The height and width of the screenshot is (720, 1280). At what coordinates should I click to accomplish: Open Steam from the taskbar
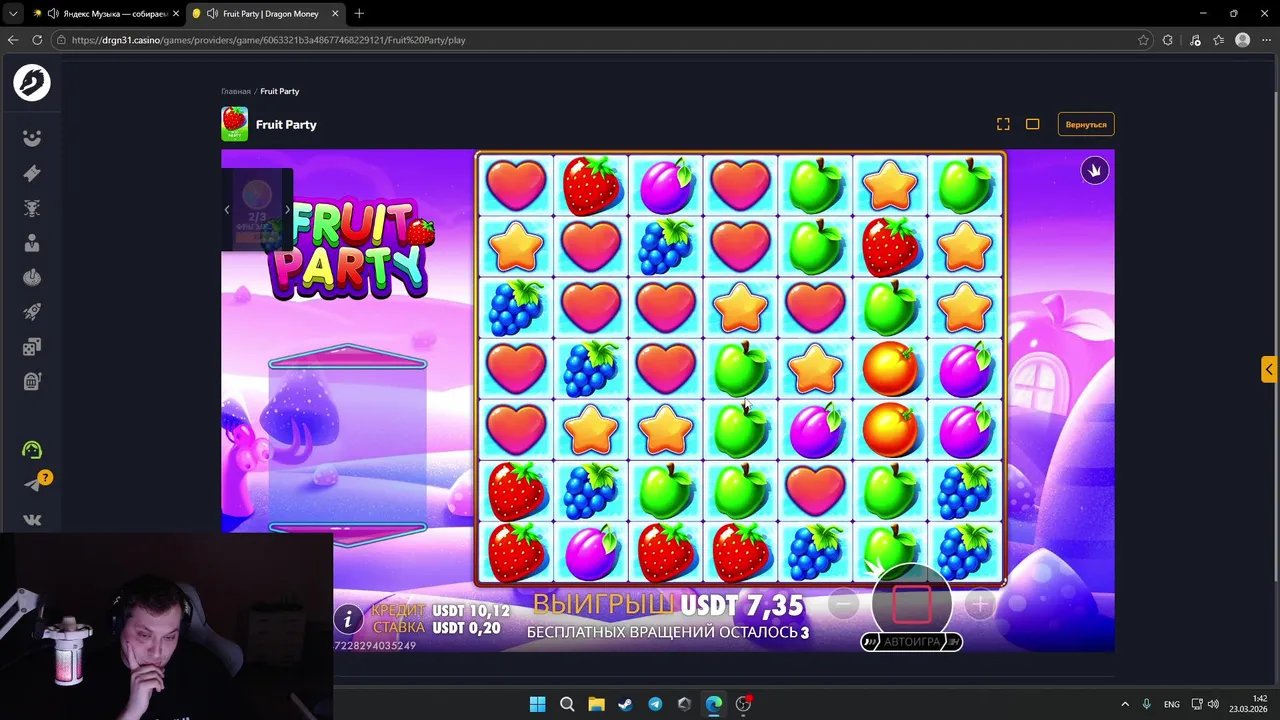[x=625, y=704]
